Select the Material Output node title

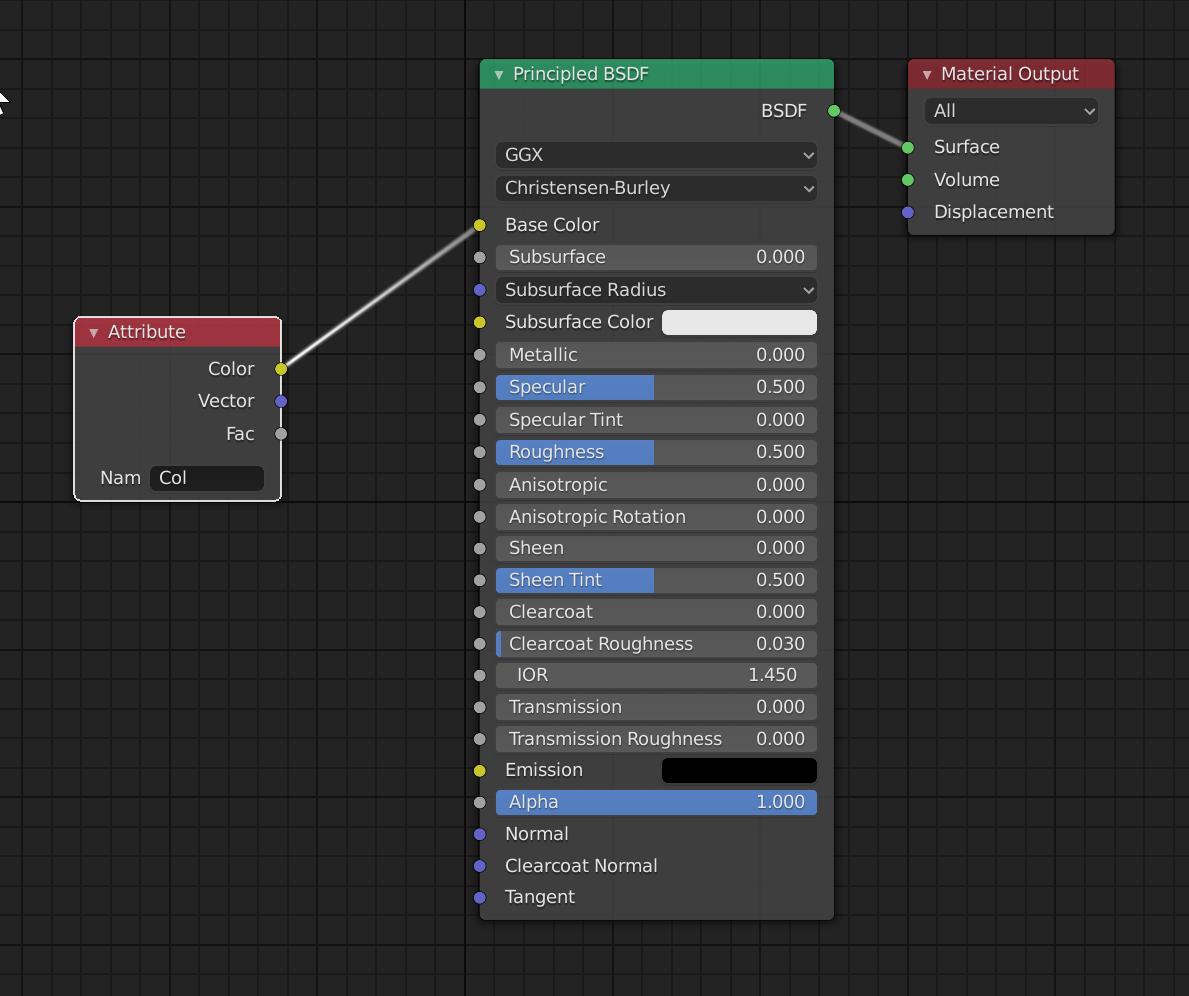pos(1009,74)
